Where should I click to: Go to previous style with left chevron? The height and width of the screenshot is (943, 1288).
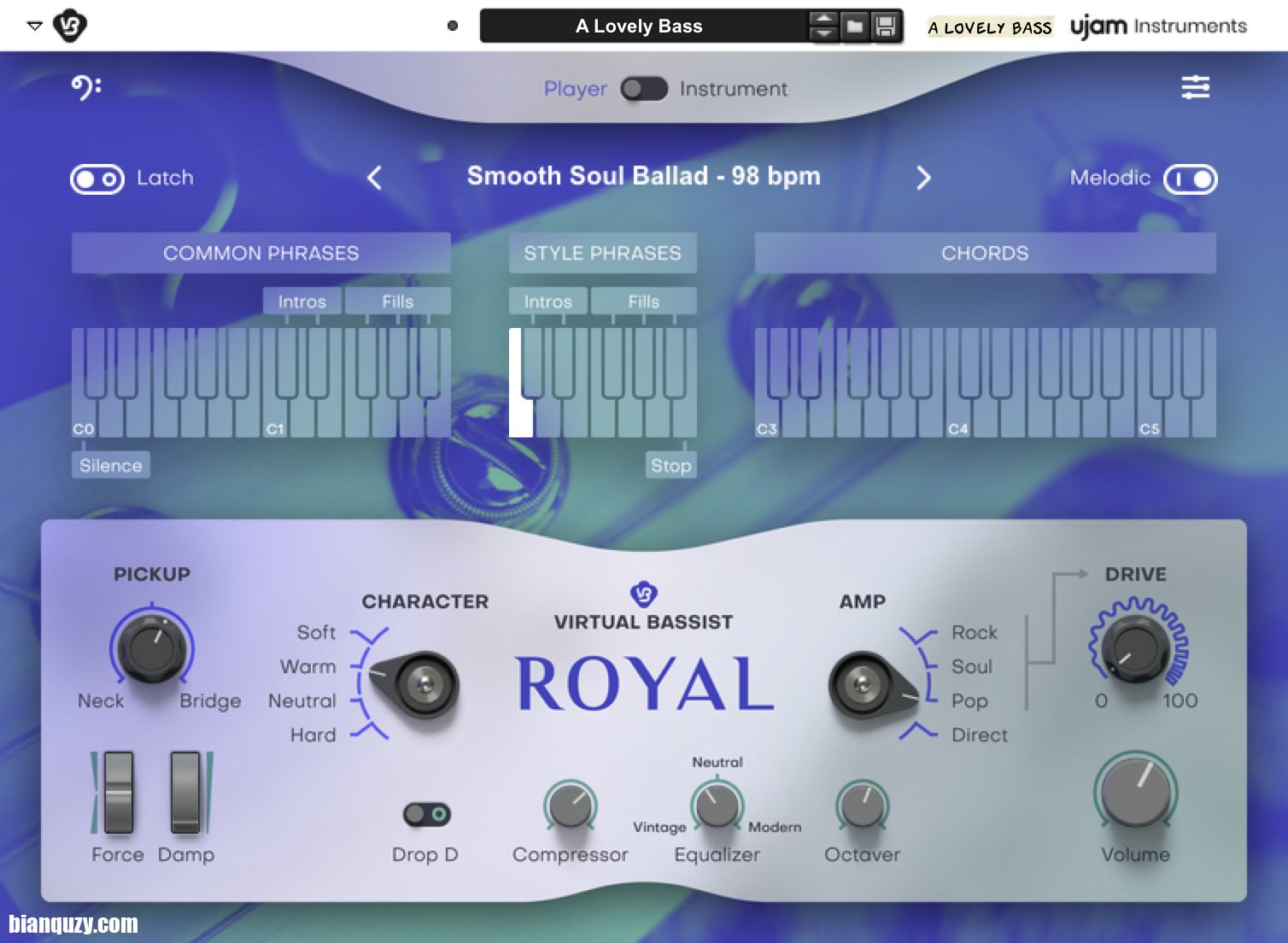(374, 178)
